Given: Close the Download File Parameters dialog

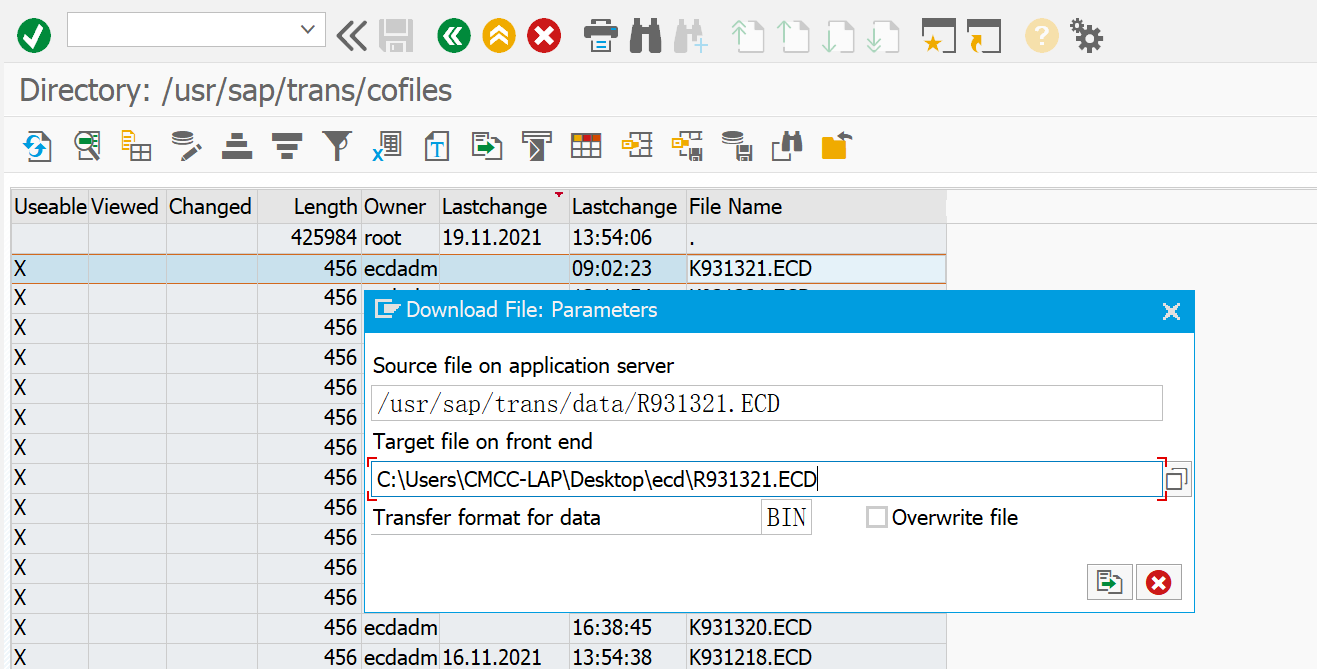Looking at the screenshot, I should click(x=1172, y=311).
